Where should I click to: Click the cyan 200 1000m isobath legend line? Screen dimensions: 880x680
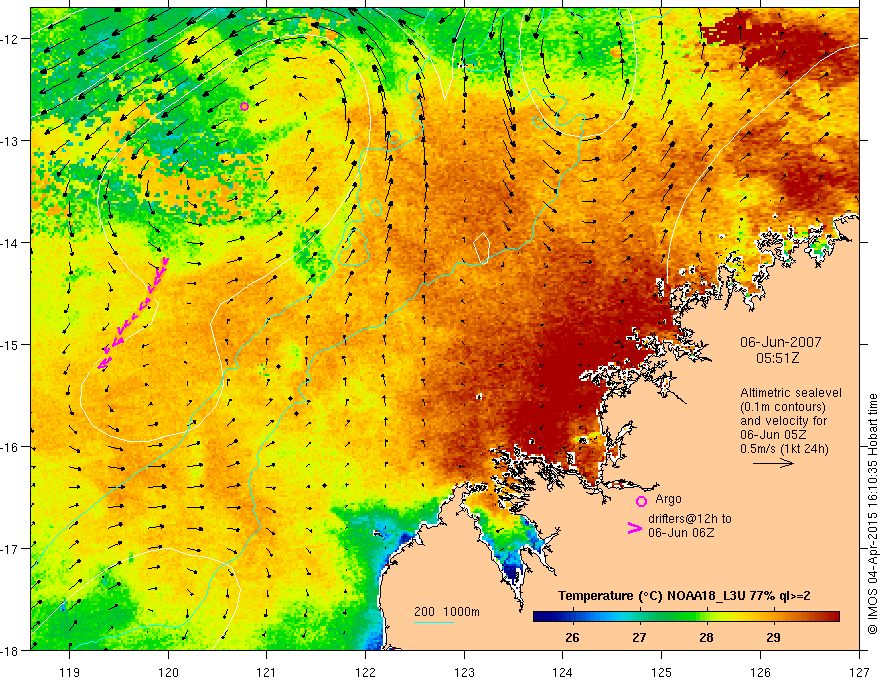point(434,622)
